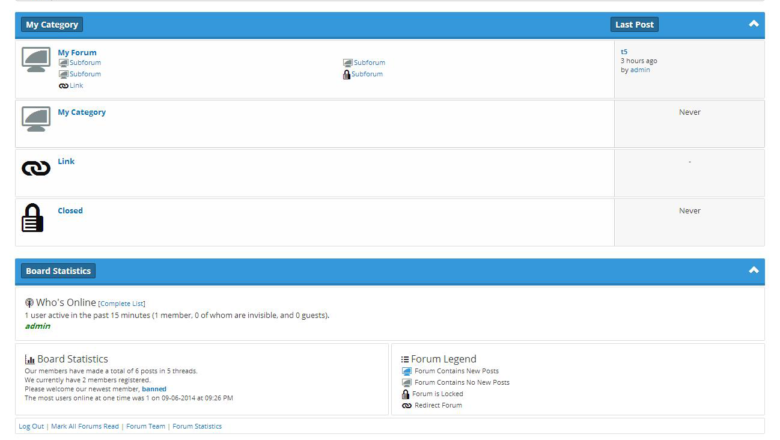Image resolution: width=780 pixels, height=440 pixels.
Task: Open Forum Statistics in the footer
Action: coord(197,426)
